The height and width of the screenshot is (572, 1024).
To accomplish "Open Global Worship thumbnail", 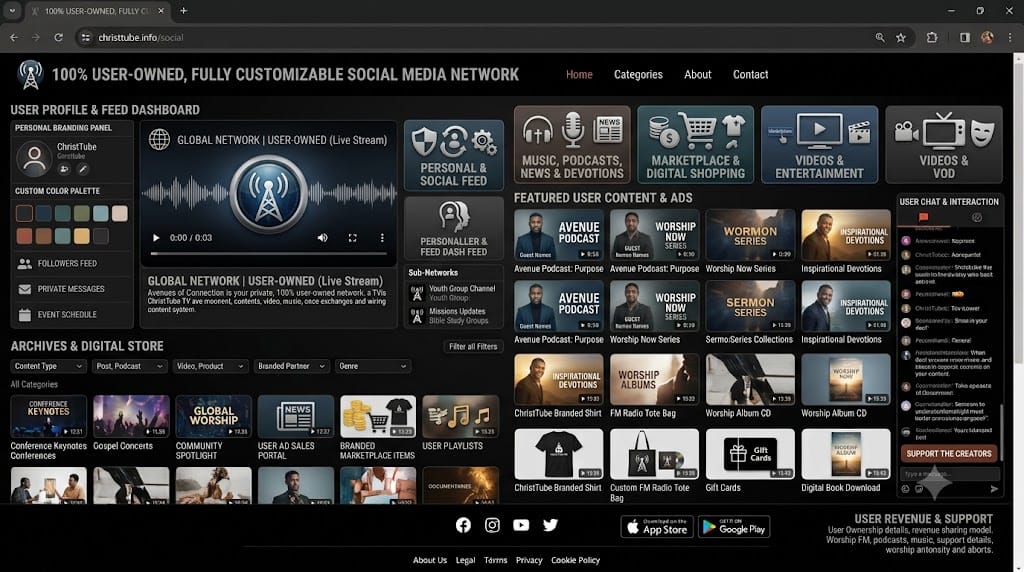I will tap(214, 417).
